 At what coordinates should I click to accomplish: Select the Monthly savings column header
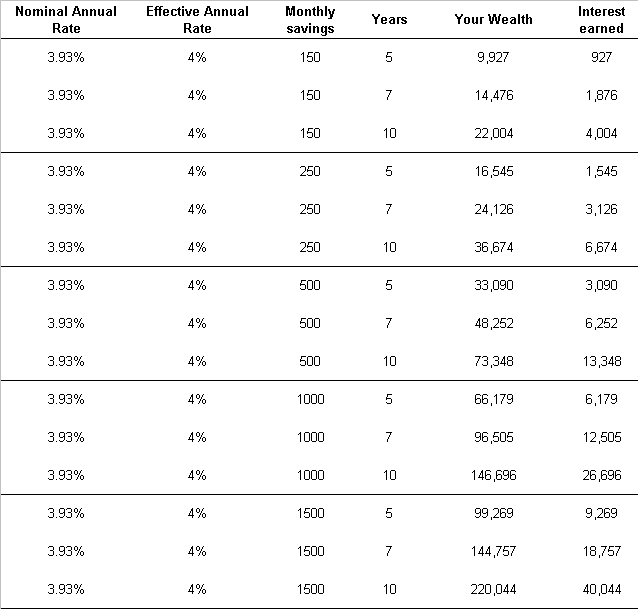pyautogui.click(x=310, y=20)
